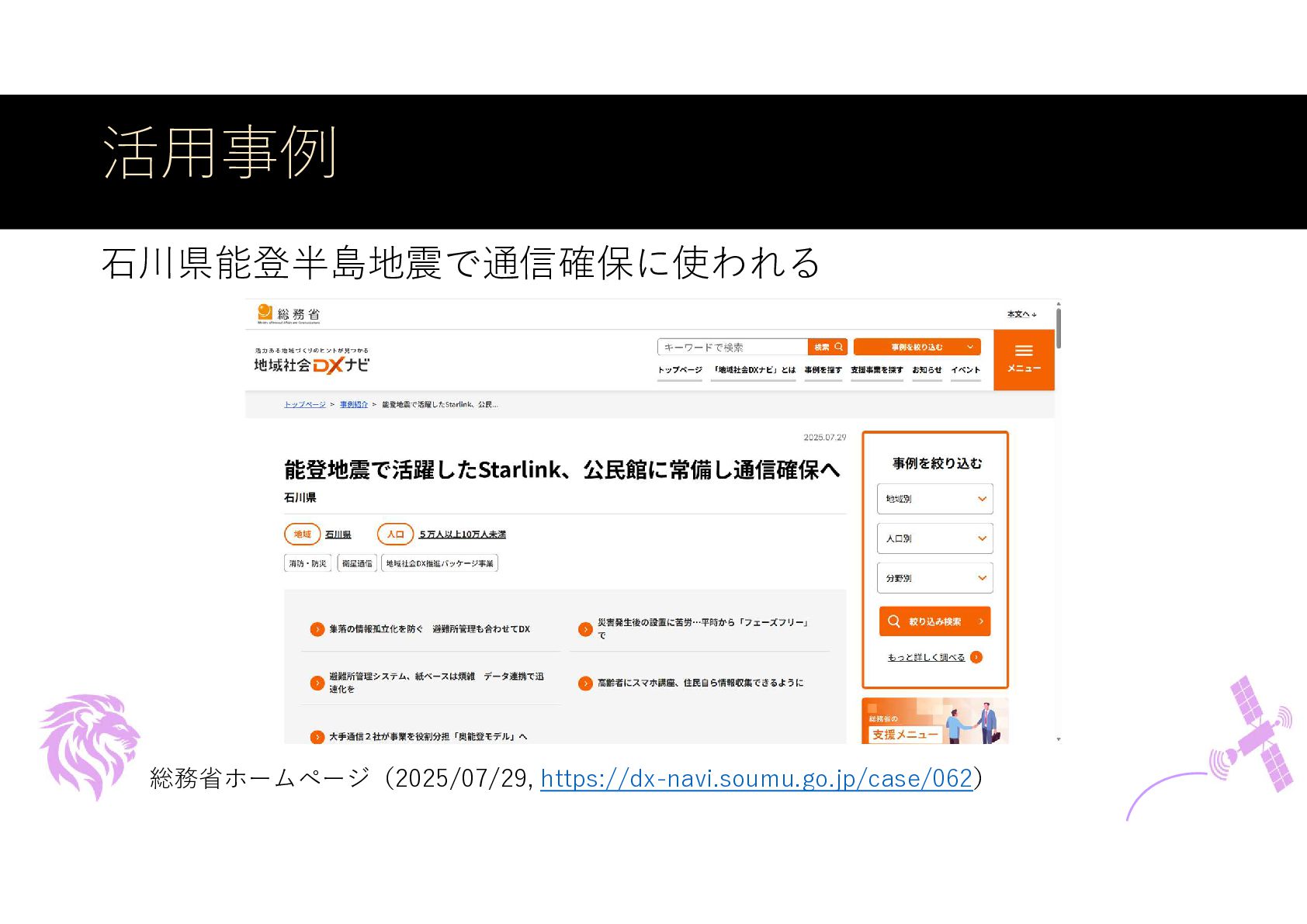Click the orange 絞り込み検索 button
This screenshot has height=924, width=1307.
[x=935, y=621]
